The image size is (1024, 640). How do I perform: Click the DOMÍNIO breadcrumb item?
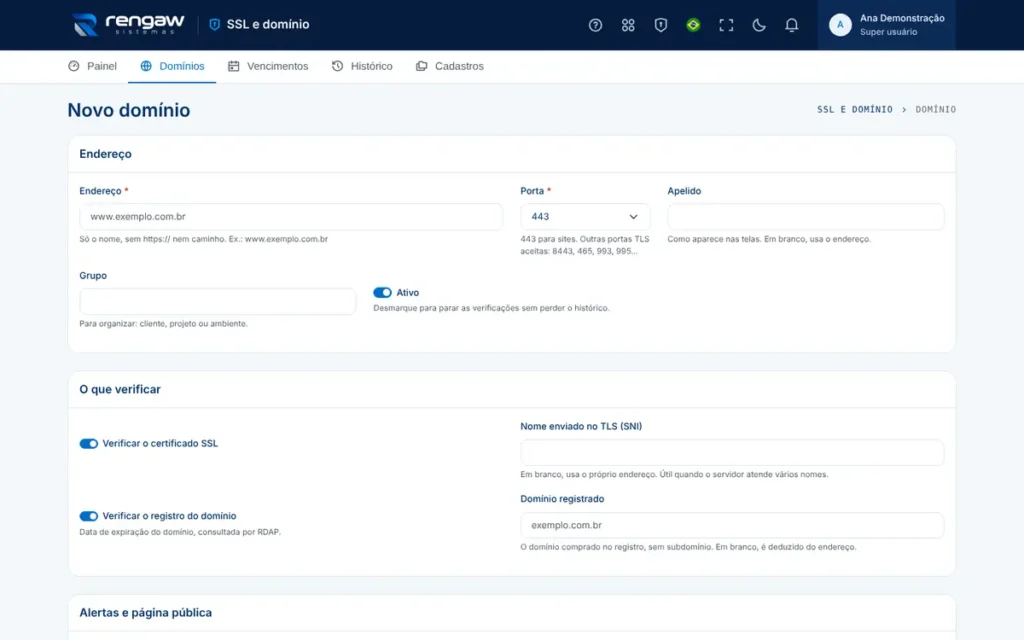coord(935,110)
